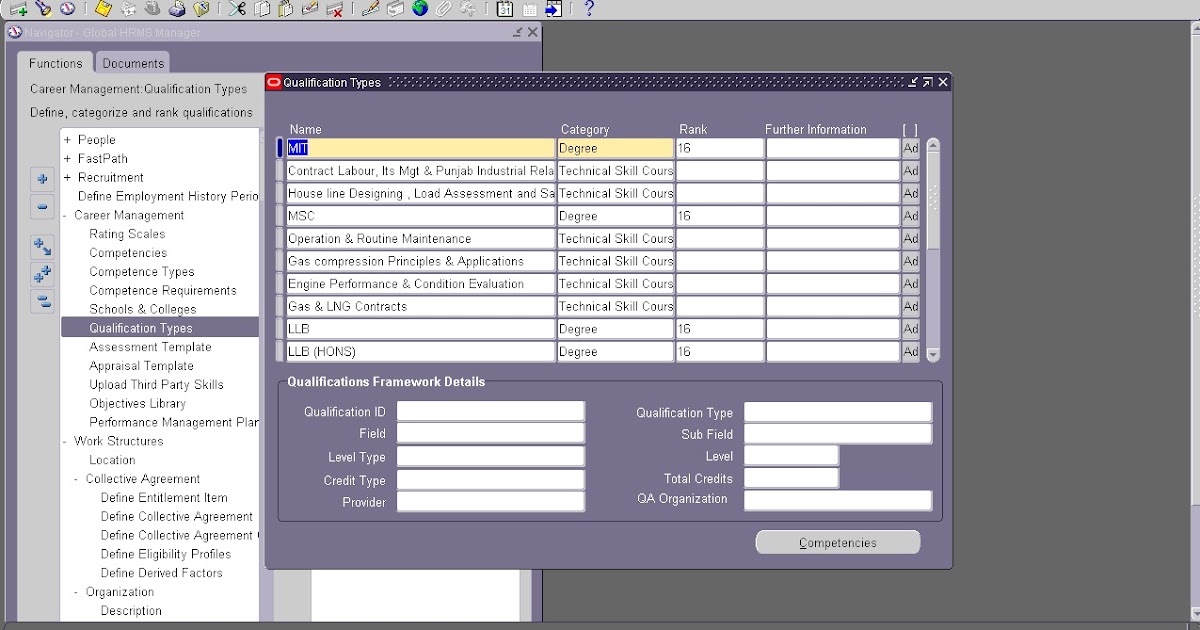This screenshot has height=630, width=1200.
Task: Click the vertical scrollbar thumb of qualification list
Action: coord(933,200)
